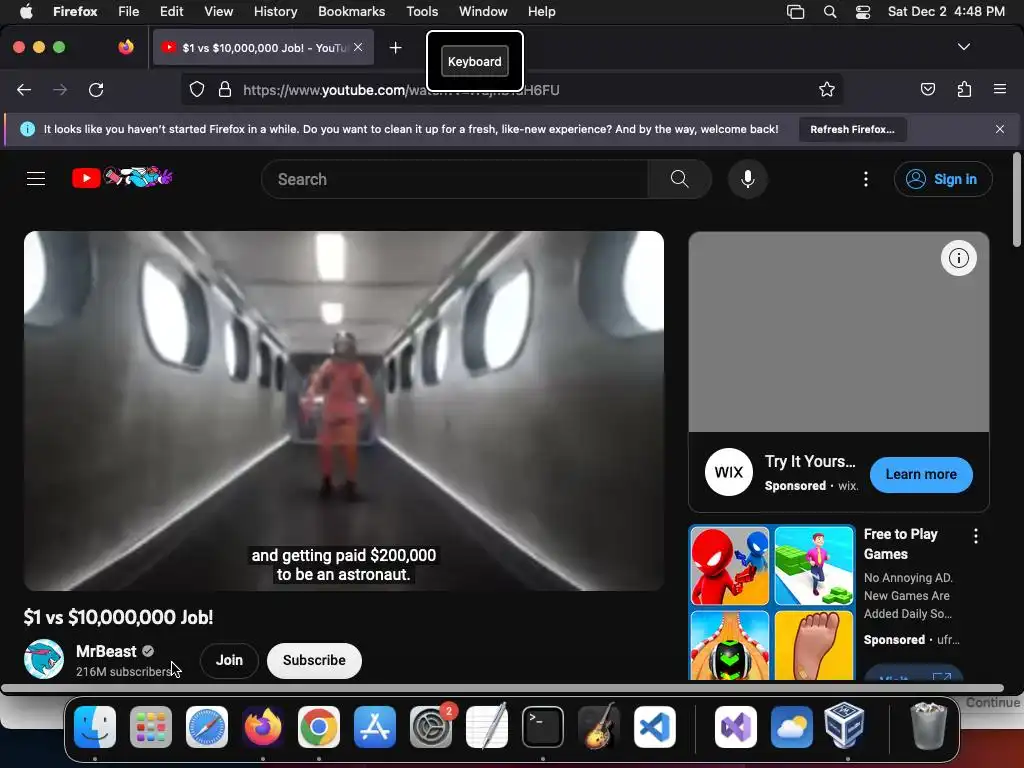Click the Firefox URL address field
Image resolution: width=1024 pixels, height=768 pixels.
coord(512,89)
